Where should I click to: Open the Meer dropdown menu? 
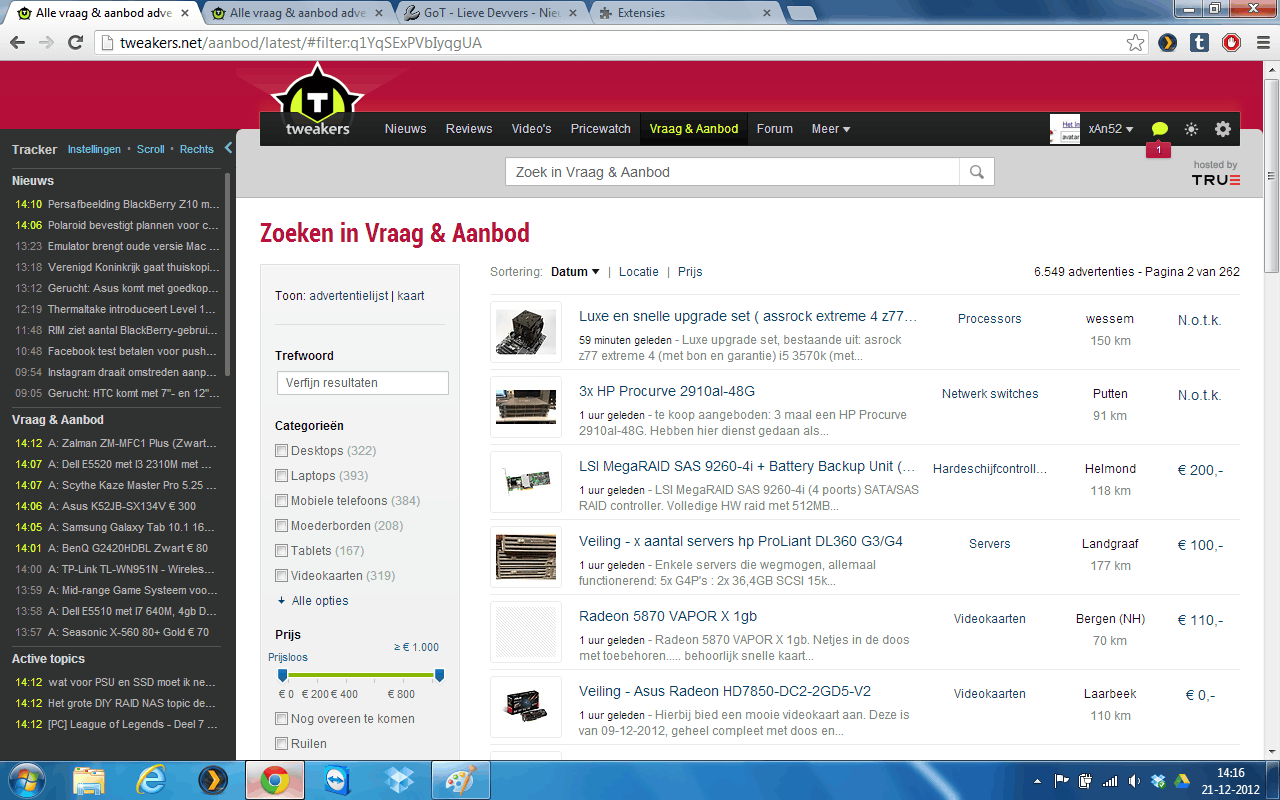pyautogui.click(x=831, y=129)
